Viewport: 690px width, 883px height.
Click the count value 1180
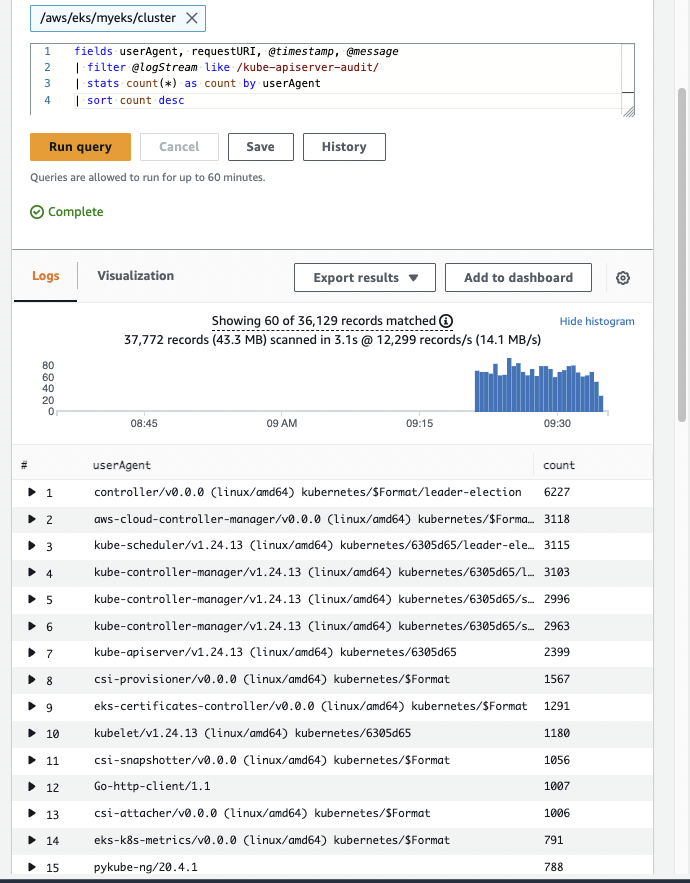point(557,733)
